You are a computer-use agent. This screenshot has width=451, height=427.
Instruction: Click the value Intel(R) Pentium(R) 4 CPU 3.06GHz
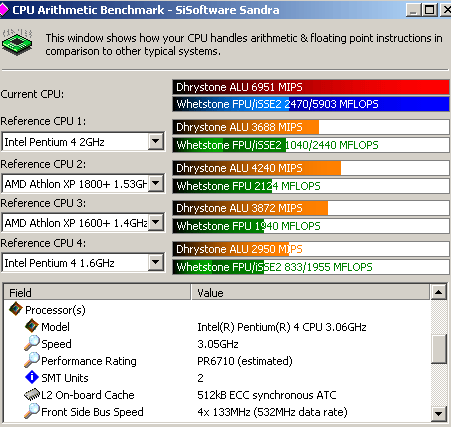[282, 327]
